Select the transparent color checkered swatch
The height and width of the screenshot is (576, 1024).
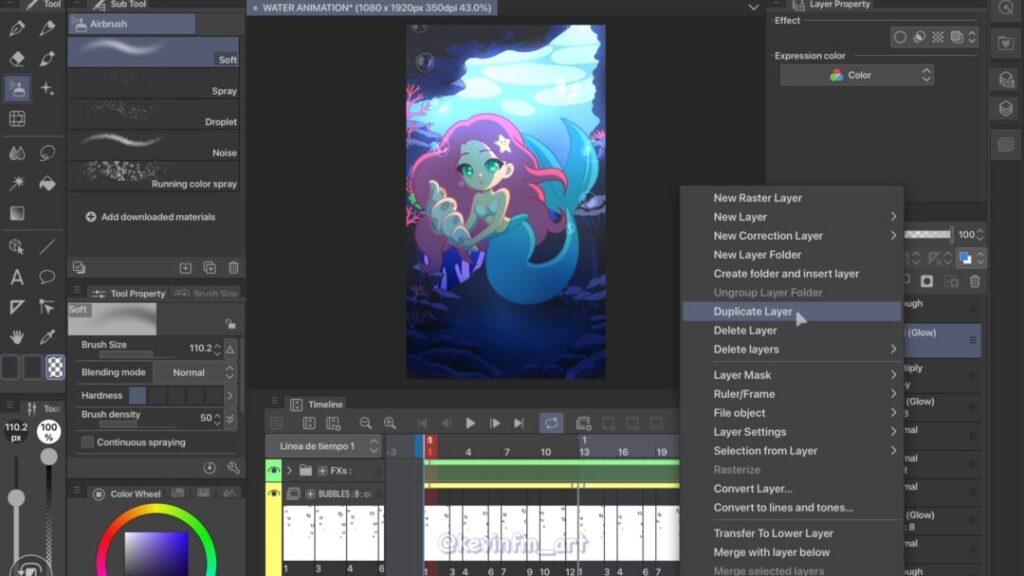click(55, 368)
